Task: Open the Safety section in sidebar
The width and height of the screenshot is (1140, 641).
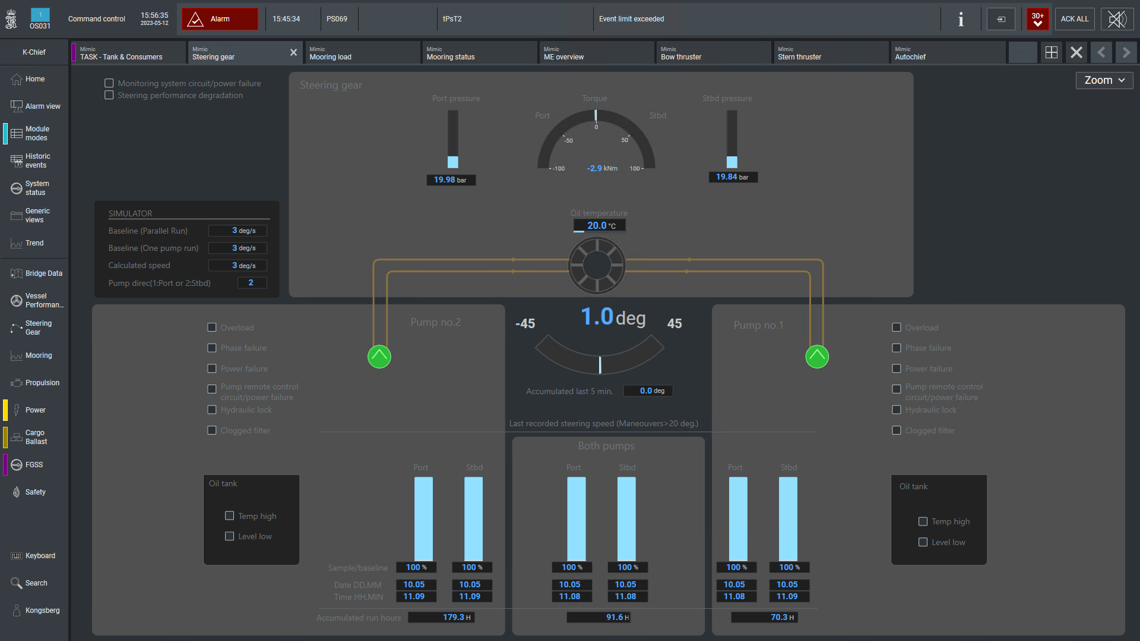Action: coord(35,492)
